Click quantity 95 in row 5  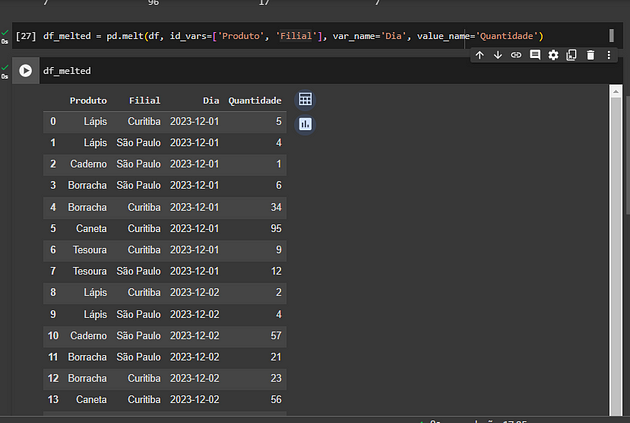(276, 229)
